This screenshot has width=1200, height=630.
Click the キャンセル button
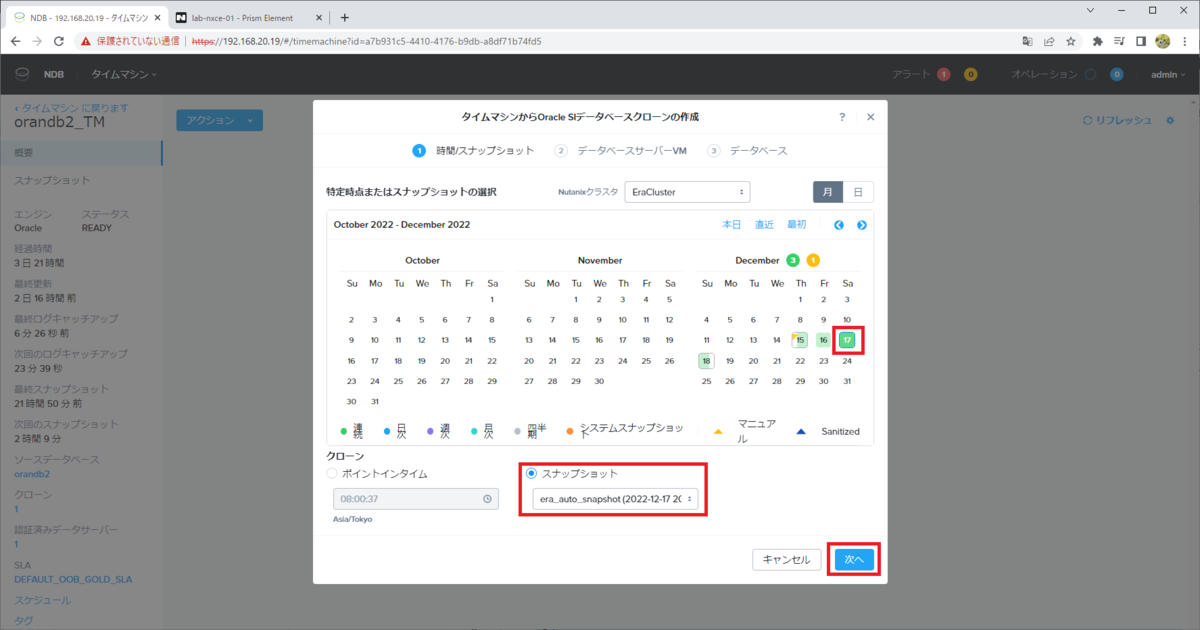(x=787, y=560)
